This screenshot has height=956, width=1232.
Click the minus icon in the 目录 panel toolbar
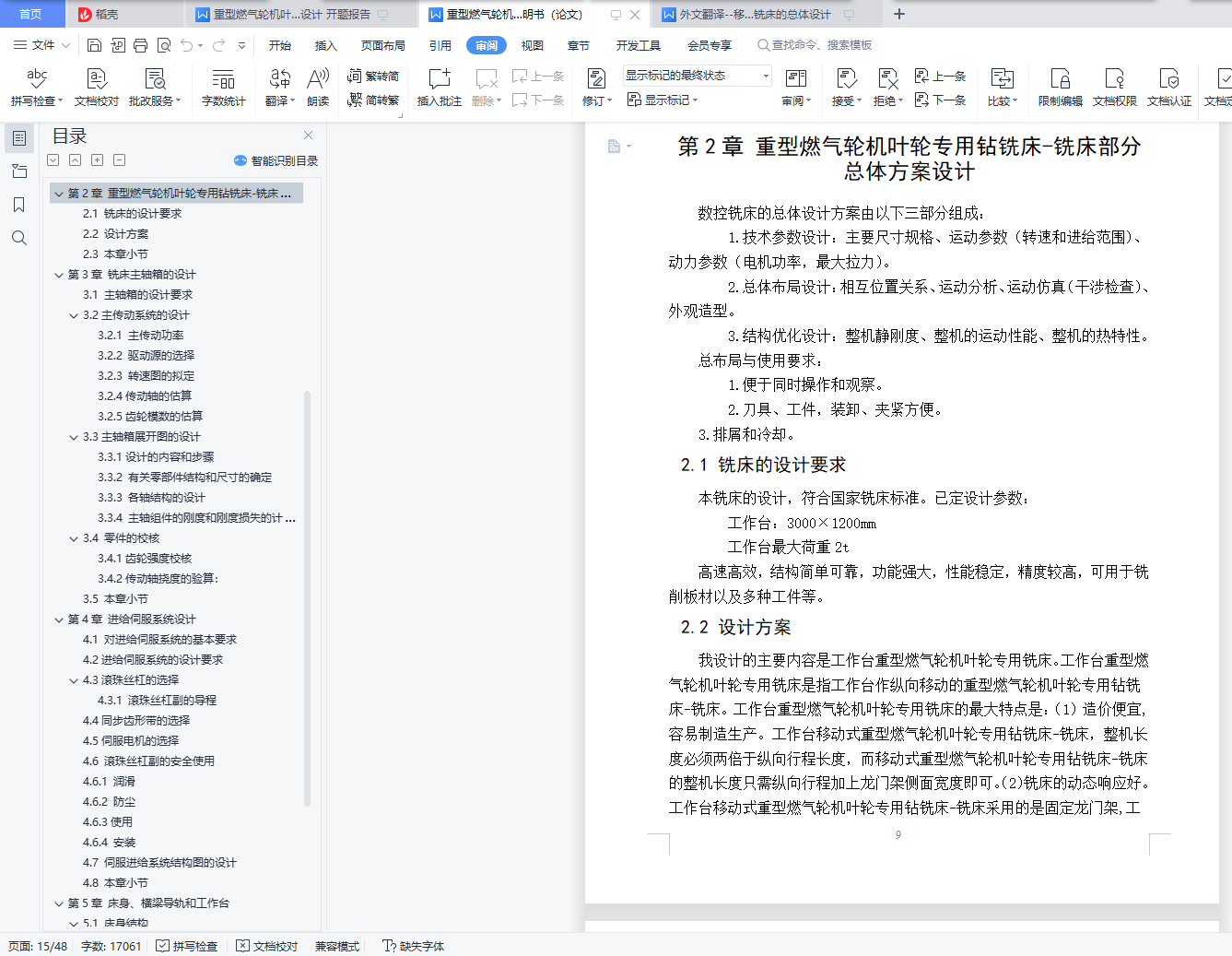(119, 160)
